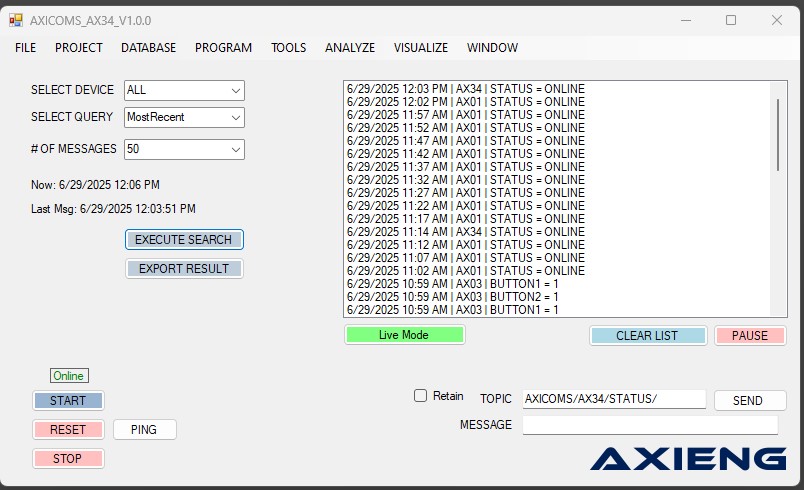Image resolution: width=804 pixels, height=490 pixels.
Task: Select the 11:47 AM AX01 STATUS entry
Action: click(558, 140)
